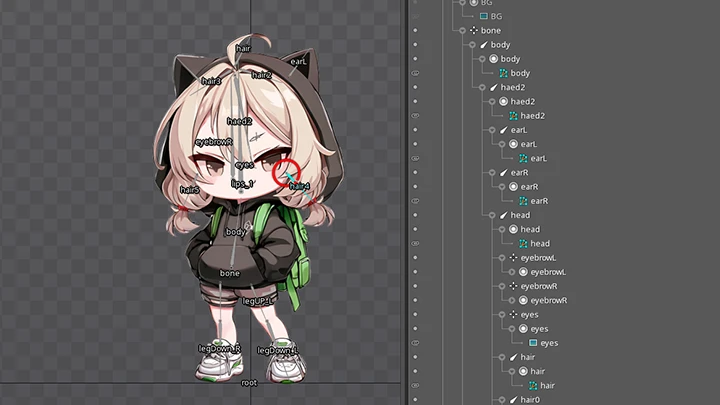The width and height of the screenshot is (720, 405).
Task: Collapse the earR slot node
Action: 502,187
